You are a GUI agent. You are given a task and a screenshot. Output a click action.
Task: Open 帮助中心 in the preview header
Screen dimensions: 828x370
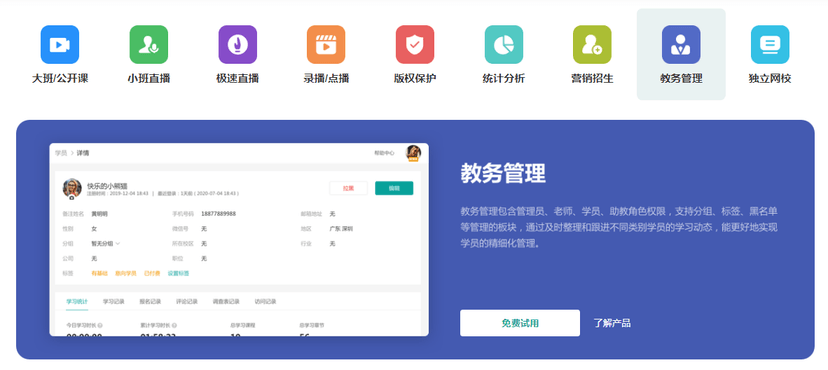pos(384,153)
